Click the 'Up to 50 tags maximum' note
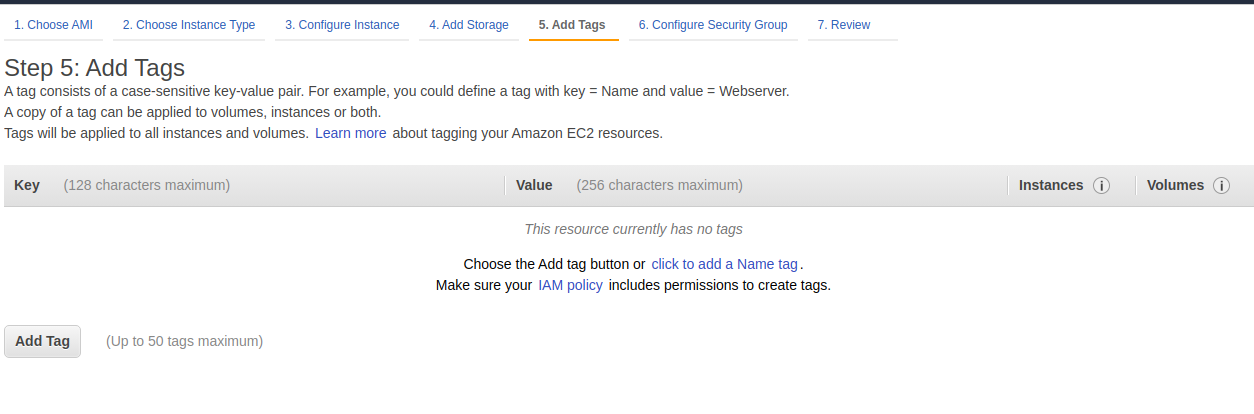This screenshot has height=414, width=1254. click(x=184, y=341)
